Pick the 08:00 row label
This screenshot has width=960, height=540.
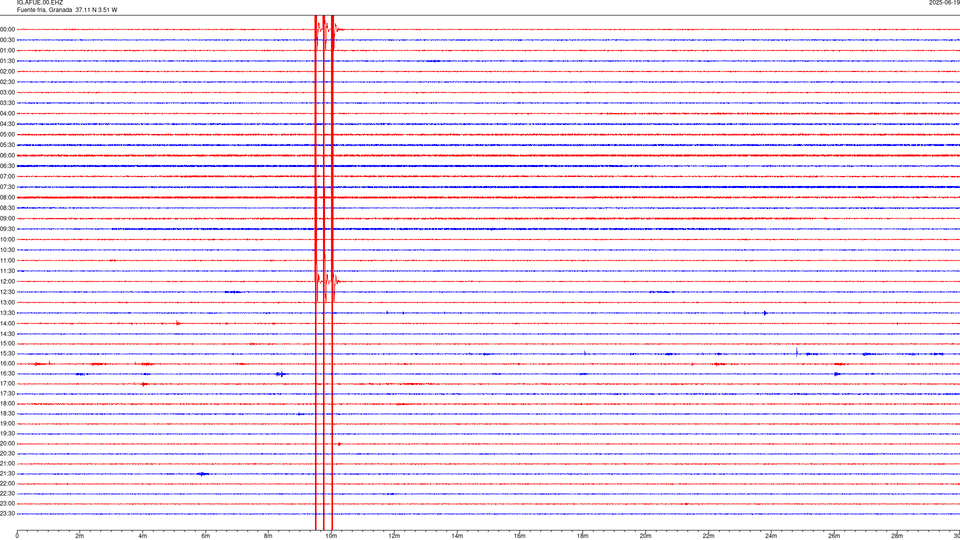(7, 198)
